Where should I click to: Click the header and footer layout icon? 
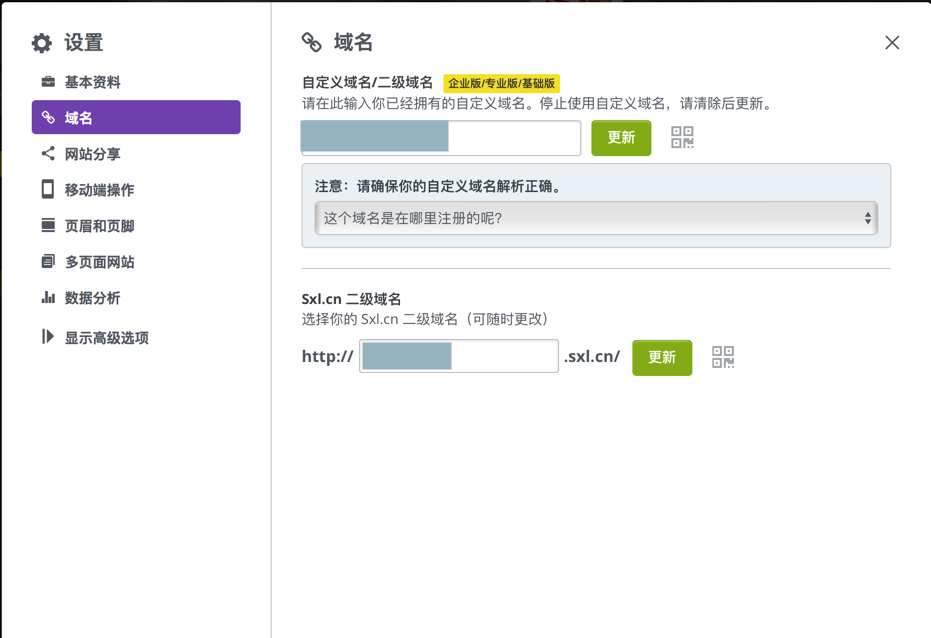click(48, 226)
